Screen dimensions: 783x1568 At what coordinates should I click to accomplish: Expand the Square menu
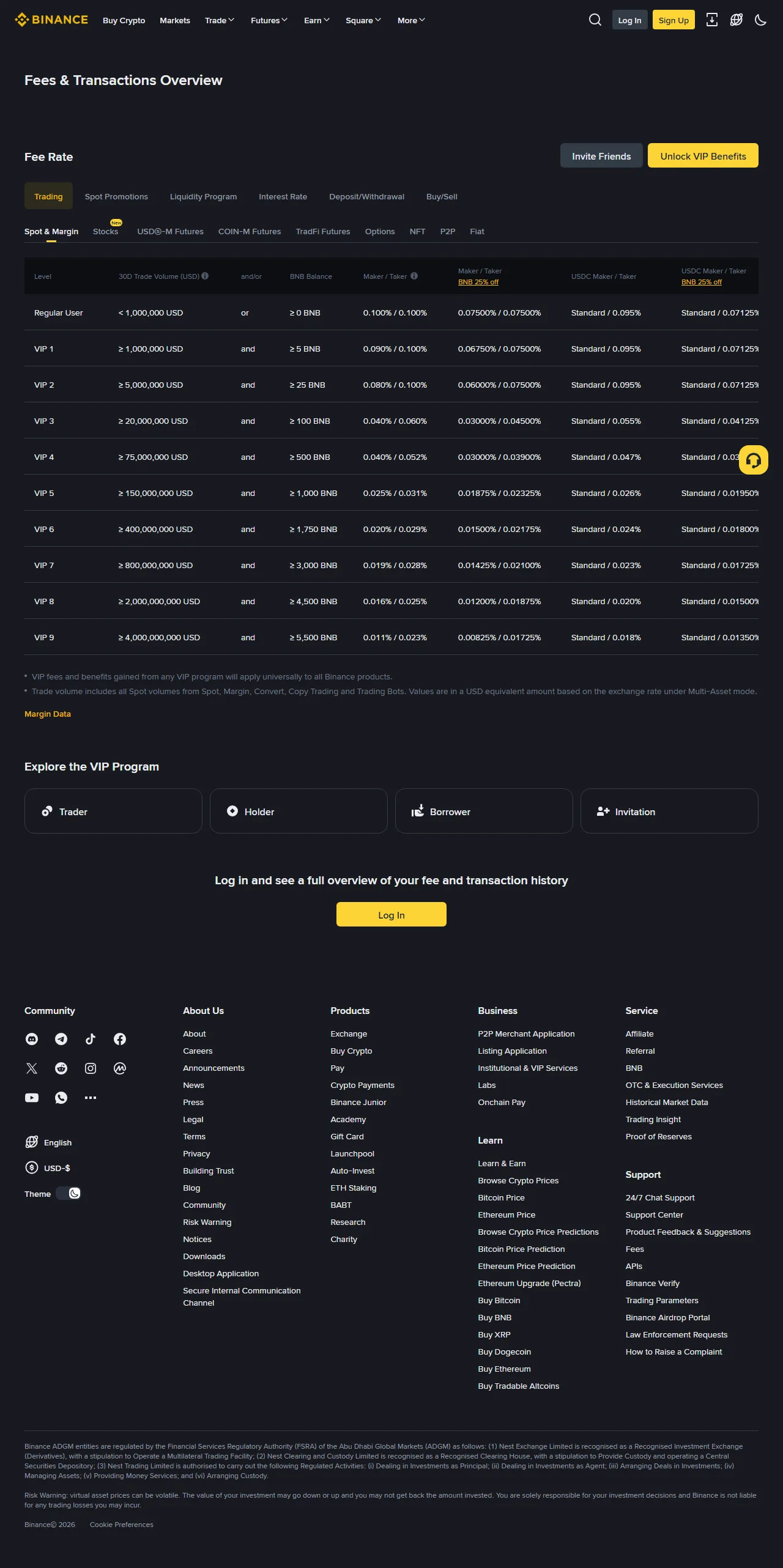pyautogui.click(x=363, y=20)
